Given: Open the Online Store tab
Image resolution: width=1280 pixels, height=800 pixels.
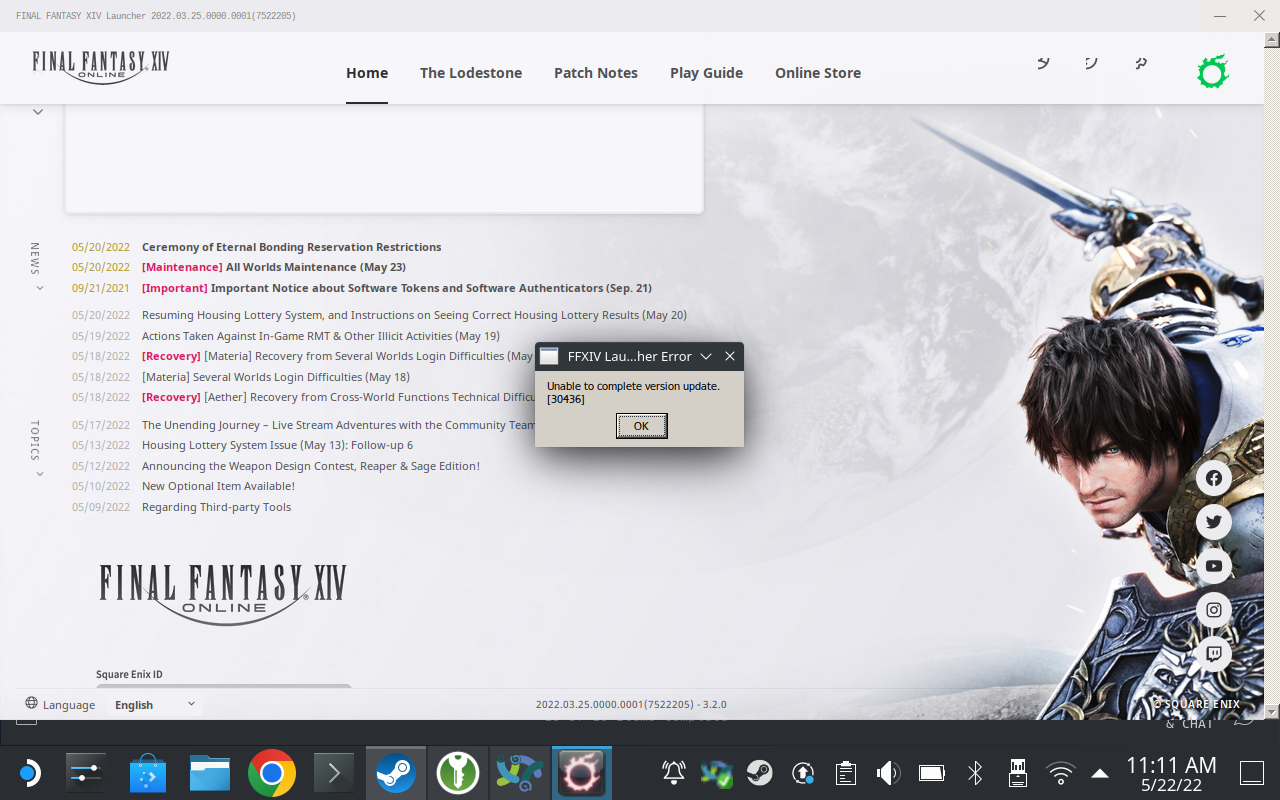Looking at the screenshot, I should pyautogui.click(x=818, y=73).
